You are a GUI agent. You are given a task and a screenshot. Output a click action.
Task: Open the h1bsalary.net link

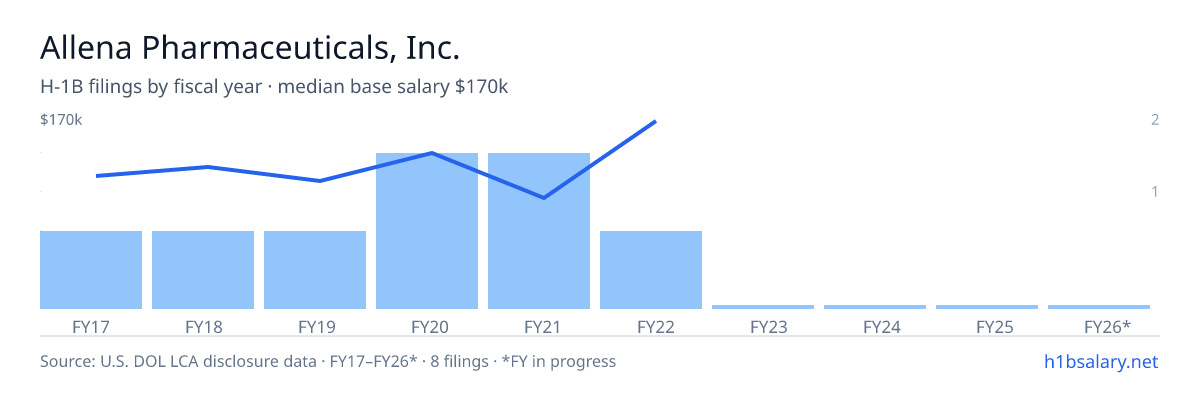pos(1100,361)
